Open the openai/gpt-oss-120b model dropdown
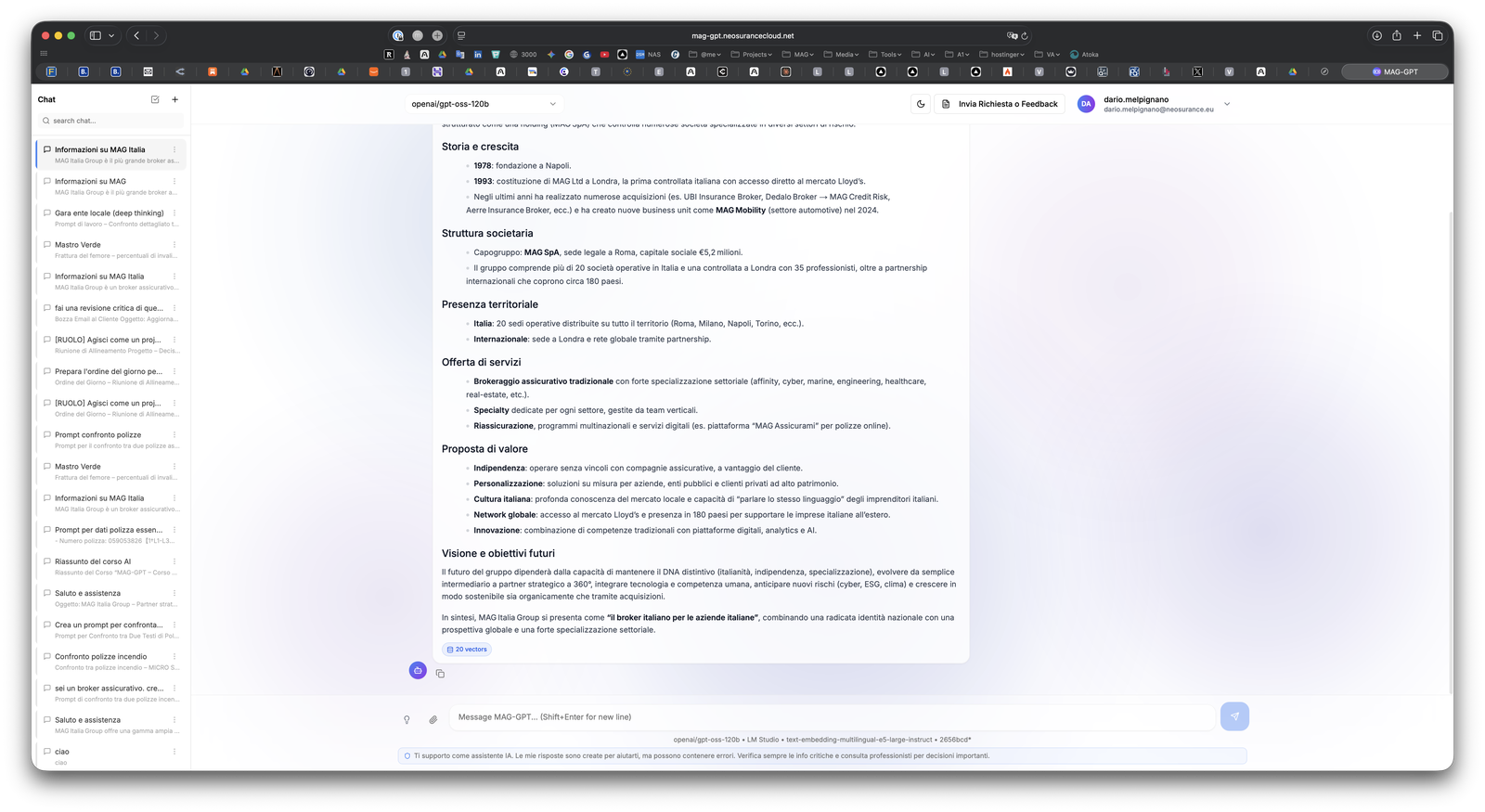This screenshot has height=812, width=1485. coord(484,104)
